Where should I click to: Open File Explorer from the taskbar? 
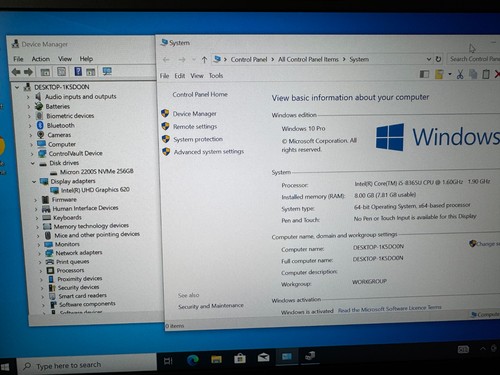(x=216, y=359)
